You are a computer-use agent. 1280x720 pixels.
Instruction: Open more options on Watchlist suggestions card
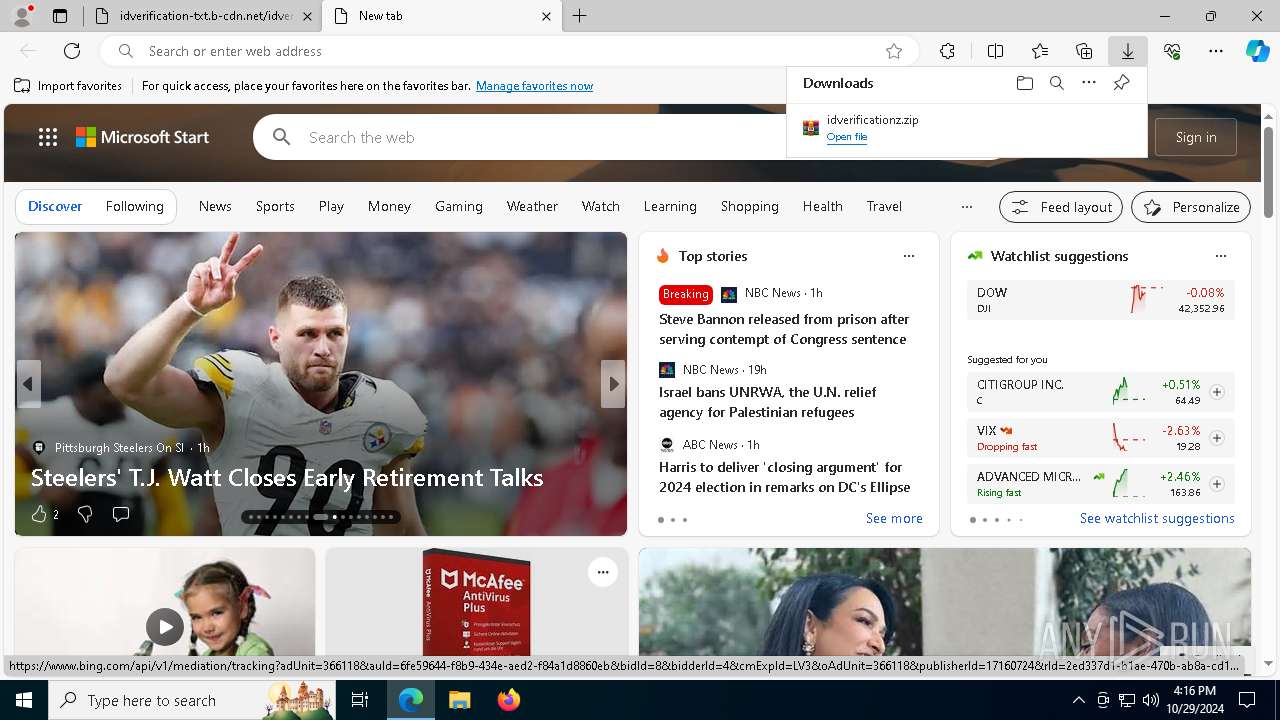click(x=1221, y=256)
